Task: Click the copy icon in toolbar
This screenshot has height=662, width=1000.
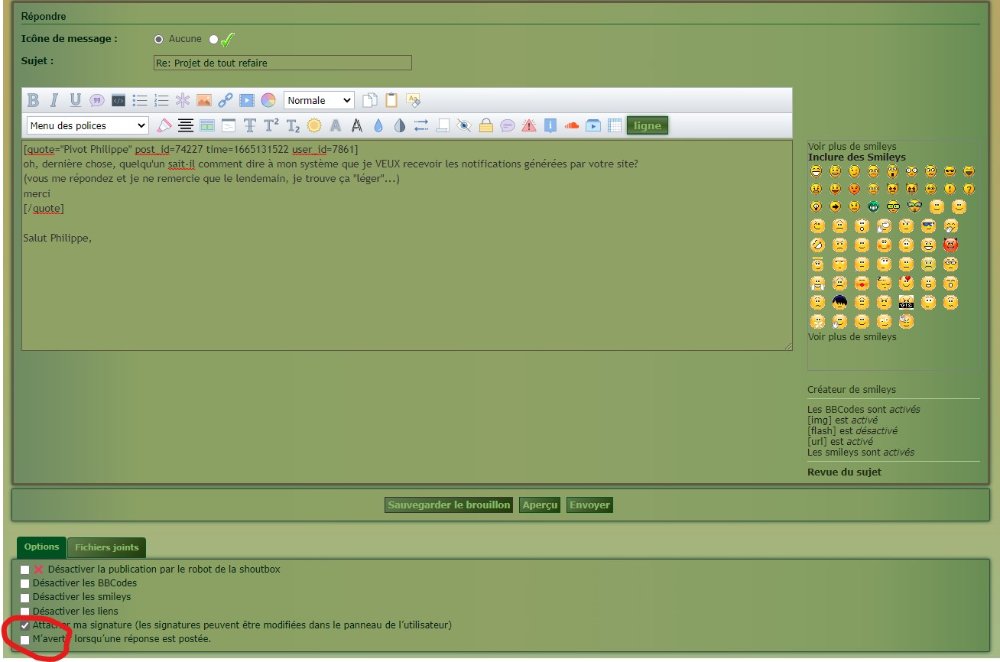Action: 370,100
